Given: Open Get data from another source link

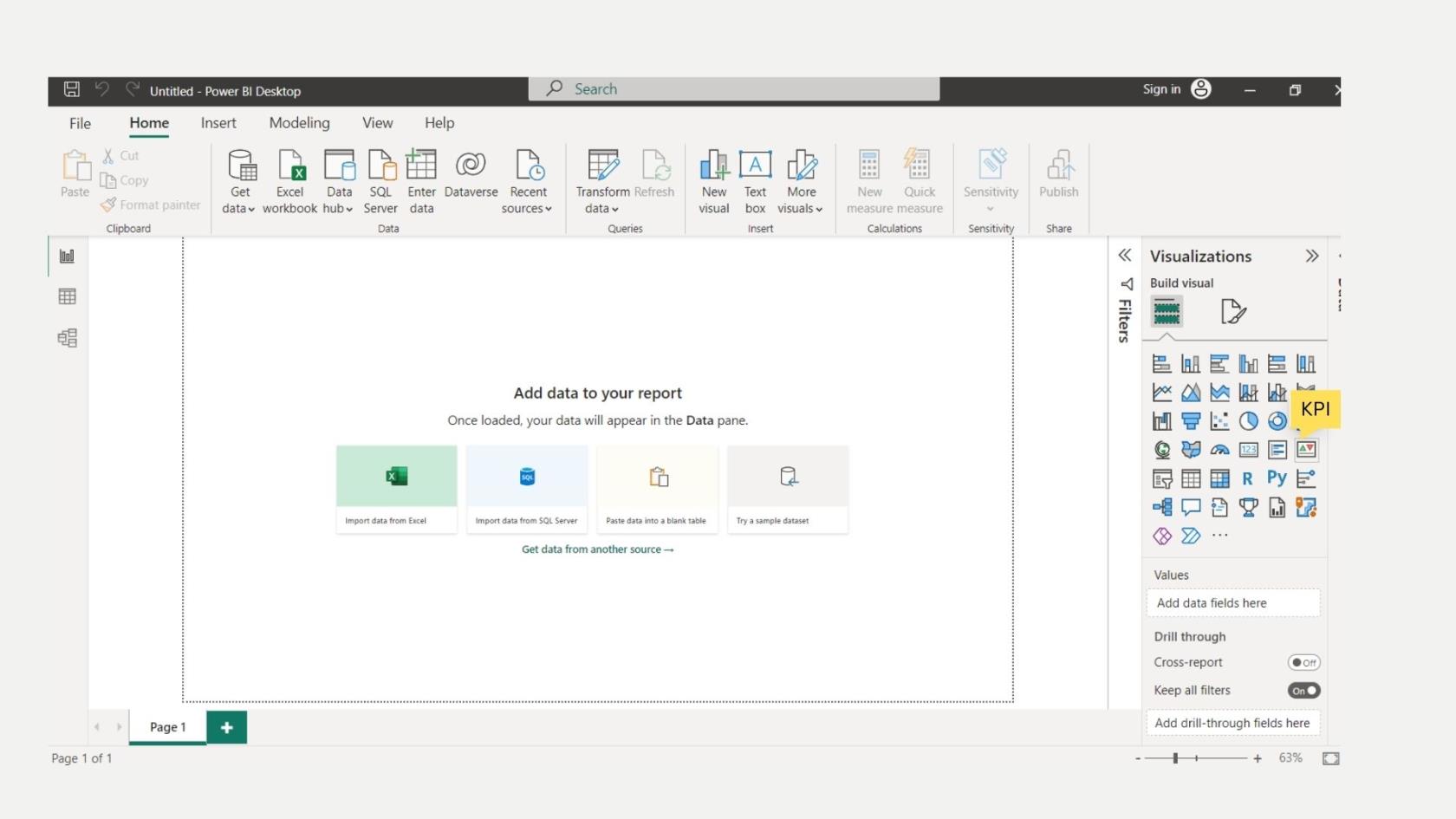Looking at the screenshot, I should click(597, 549).
